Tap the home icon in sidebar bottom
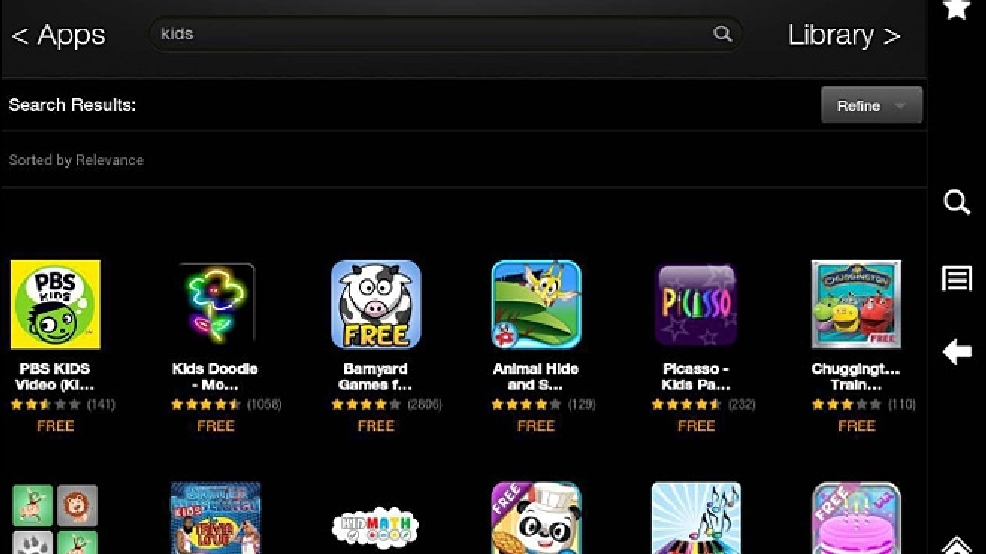This screenshot has width=986, height=554. tap(956, 545)
